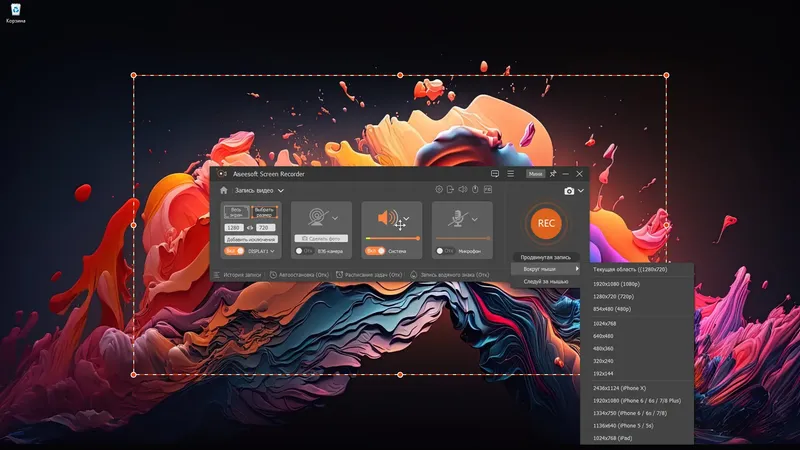
Task: Choose the 320x240 resolution
Action: pyautogui.click(x=637, y=361)
